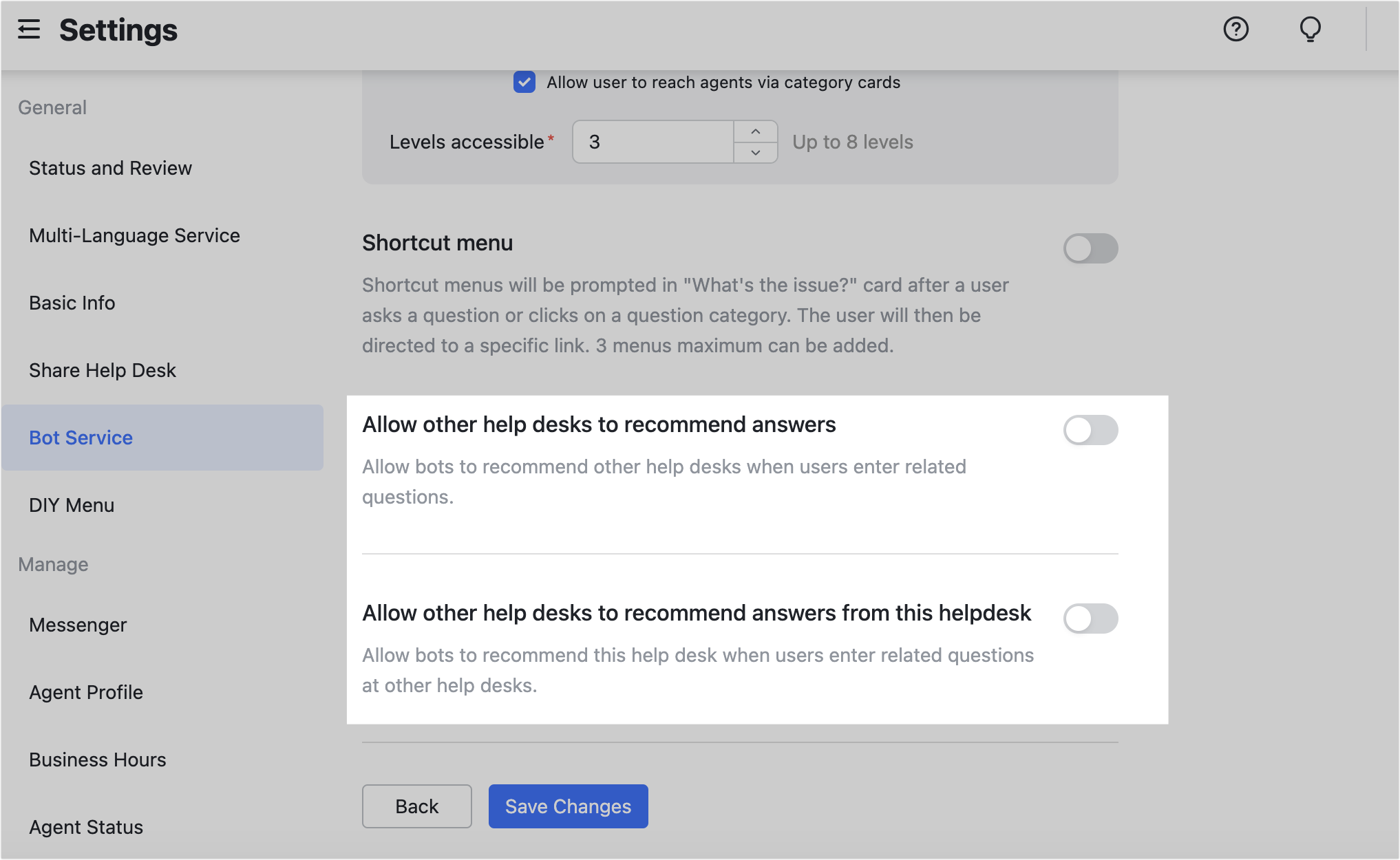1400x860 pixels.
Task: Click 'Up to 8 levels' hint text
Action: pyautogui.click(x=853, y=142)
